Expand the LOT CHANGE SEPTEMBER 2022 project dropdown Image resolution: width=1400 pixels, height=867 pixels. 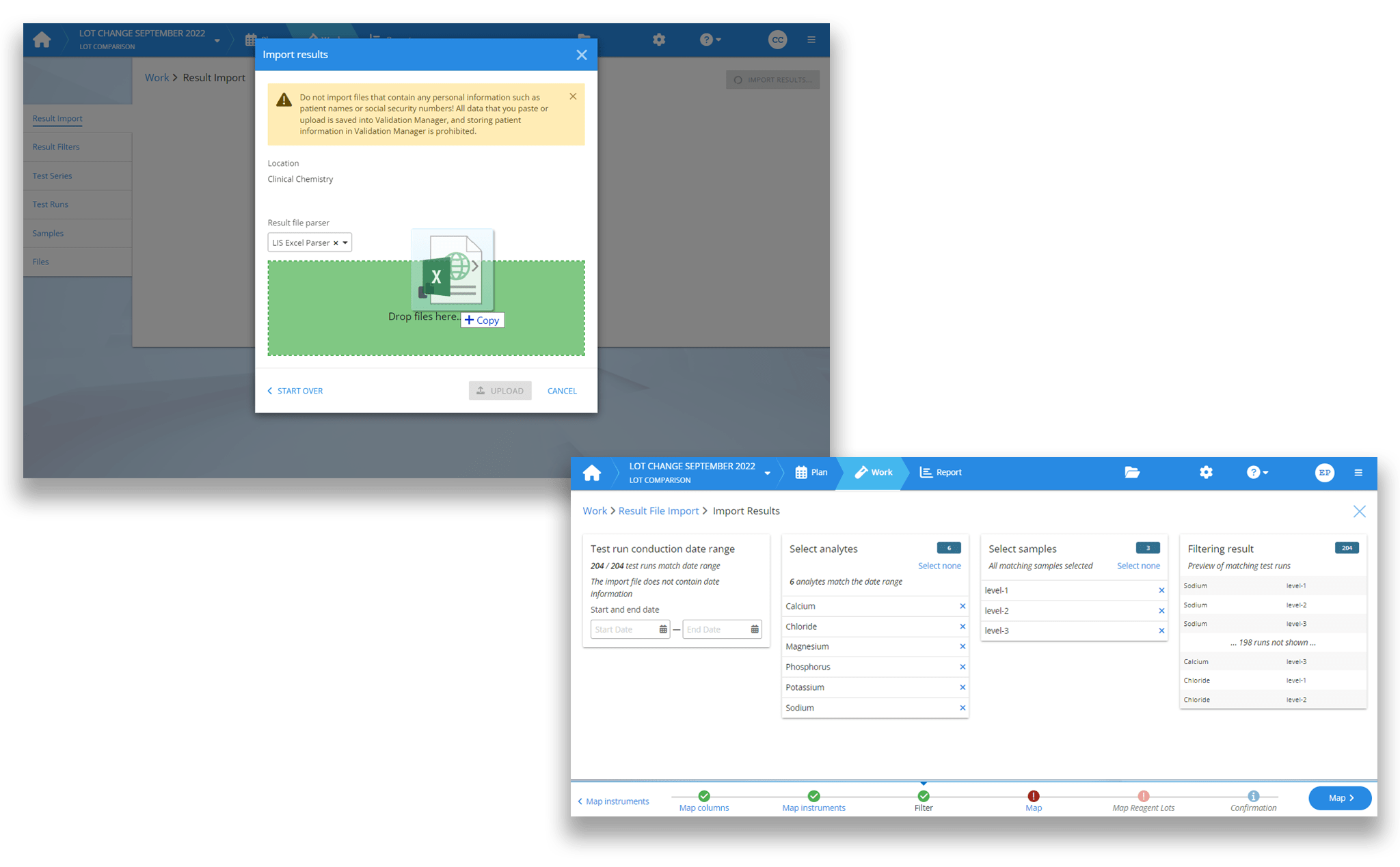(x=767, y=472)
